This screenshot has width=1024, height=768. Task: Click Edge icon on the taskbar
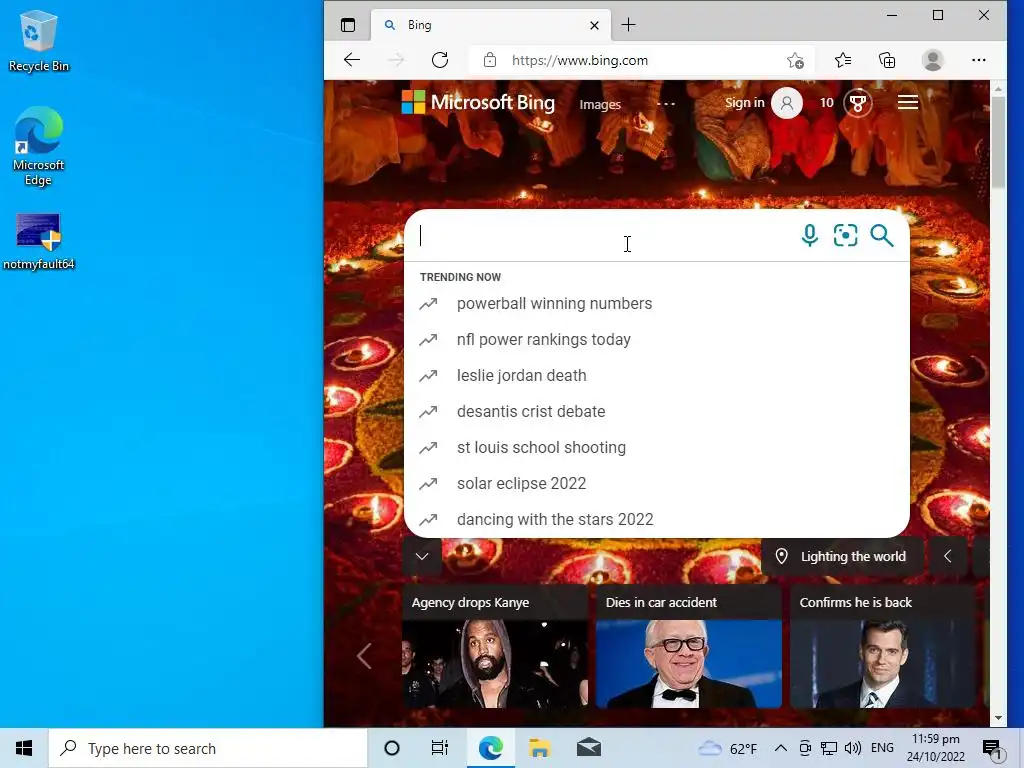pyautogui.click(x=490, y=748)
